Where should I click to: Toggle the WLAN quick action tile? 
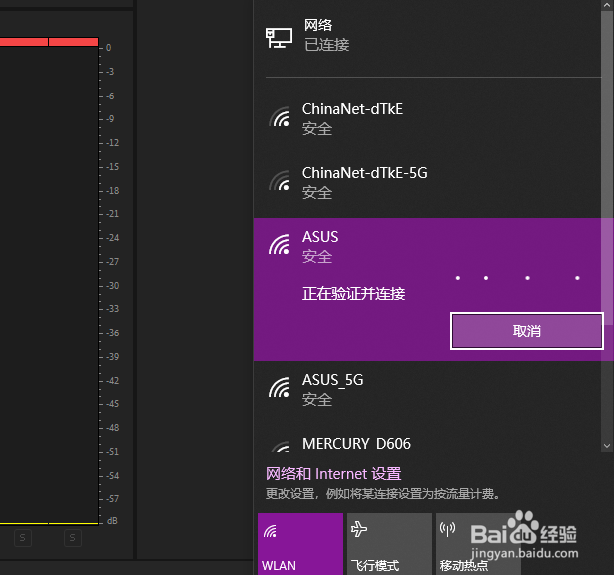click(300, 544)
